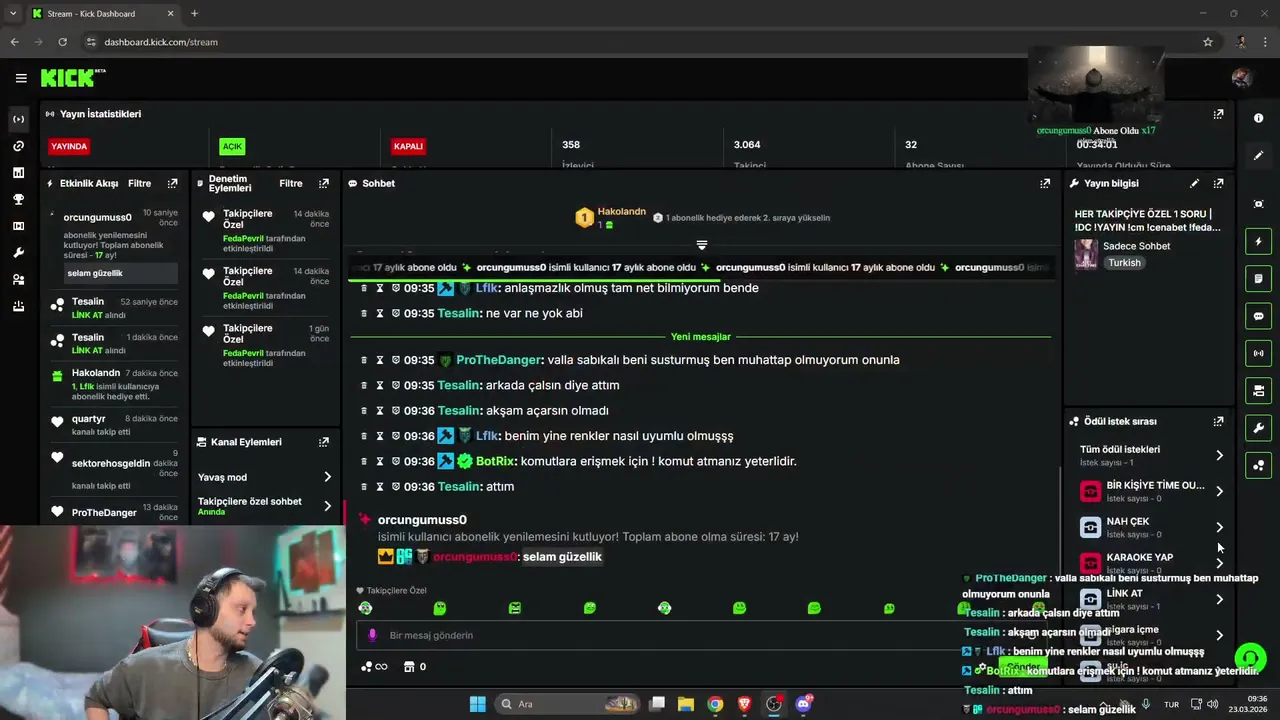Viewport: 1280px width, 720px height.
Task: Select the stream broadcast icon in left sidebar
Action: tap(18, 119)
